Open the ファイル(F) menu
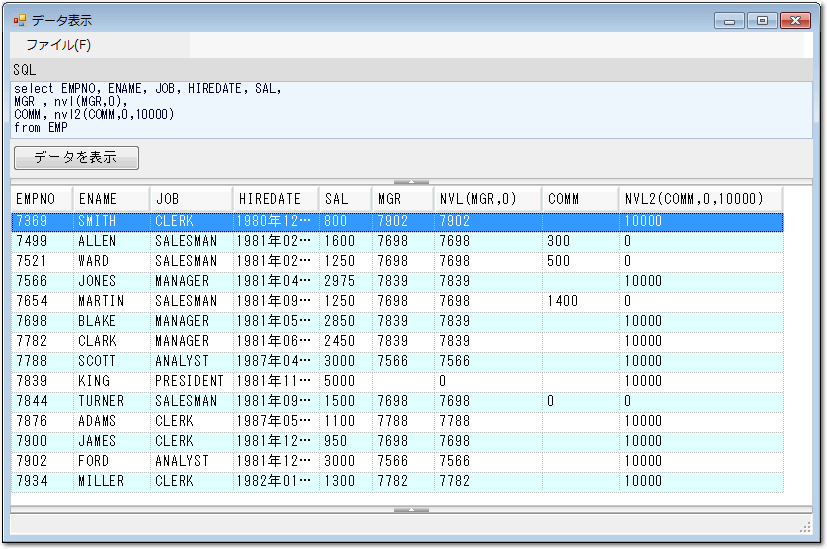Image resolution: width=827 pixels, height=549 pixels. [x=58, y=45]
